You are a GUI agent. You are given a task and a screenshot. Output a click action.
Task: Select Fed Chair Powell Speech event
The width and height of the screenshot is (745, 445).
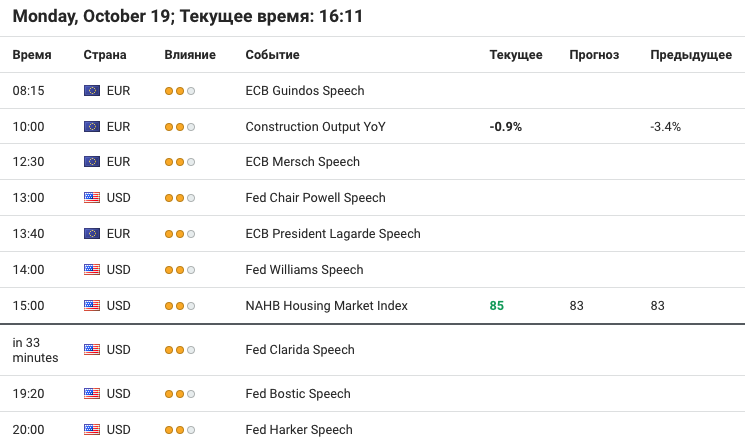(315, 198)
